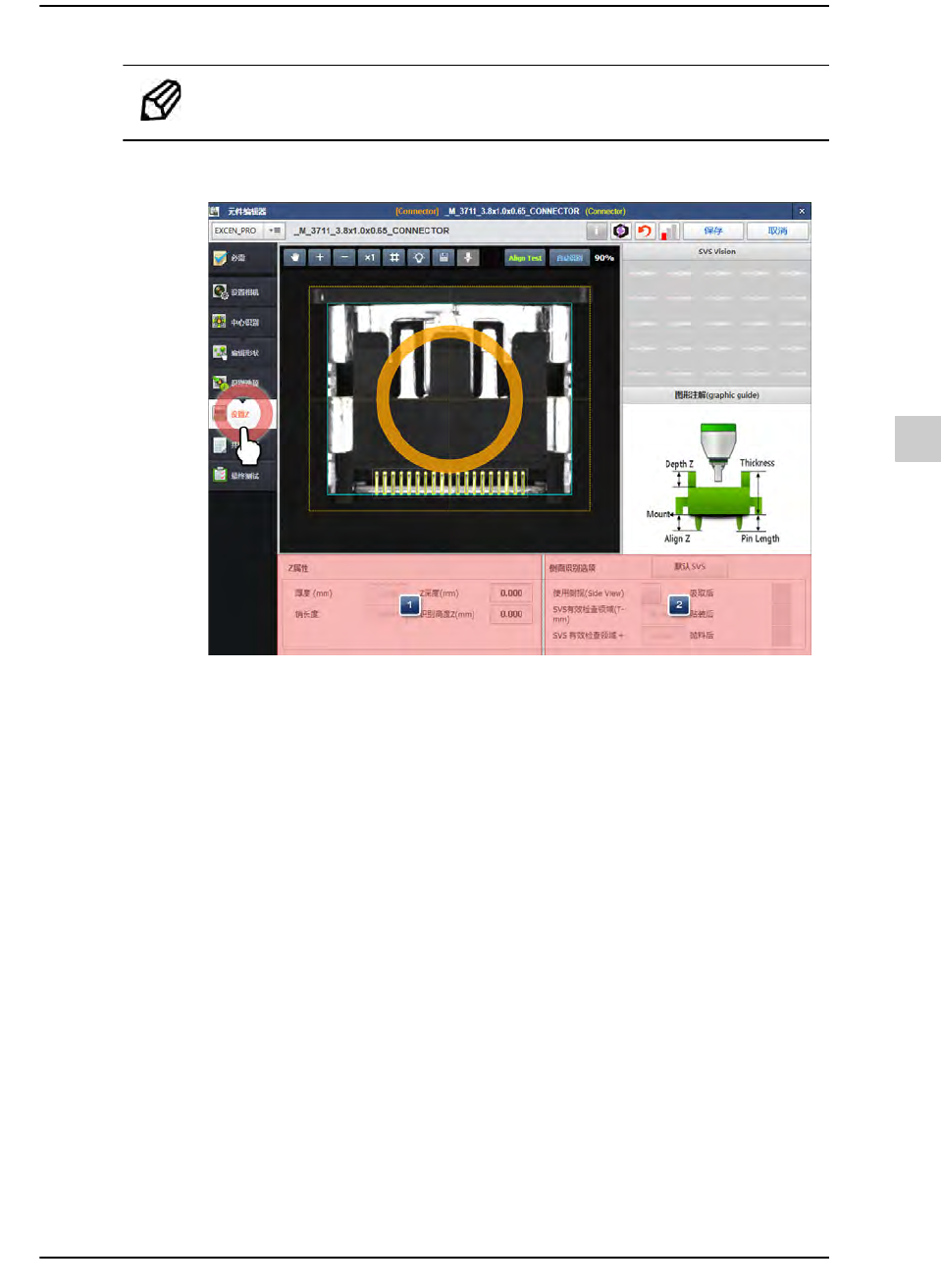The width and height of the screenshot is (941, 1288).
Task: Click the 保存 (Save) button
Action: (x=713, y=232)
